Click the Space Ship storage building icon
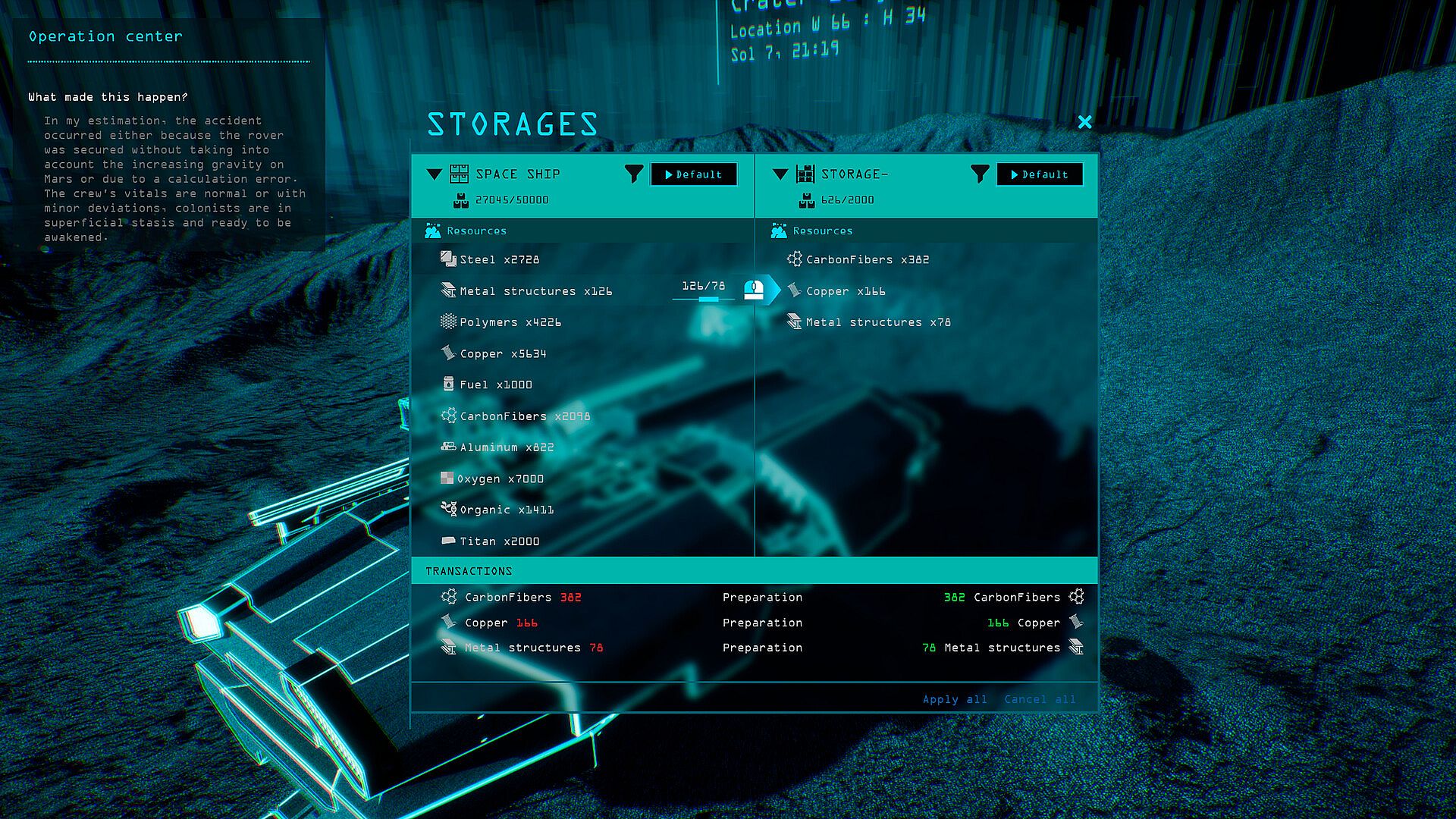This screenshot has height=819, width=1456. (x=459, y=174)
